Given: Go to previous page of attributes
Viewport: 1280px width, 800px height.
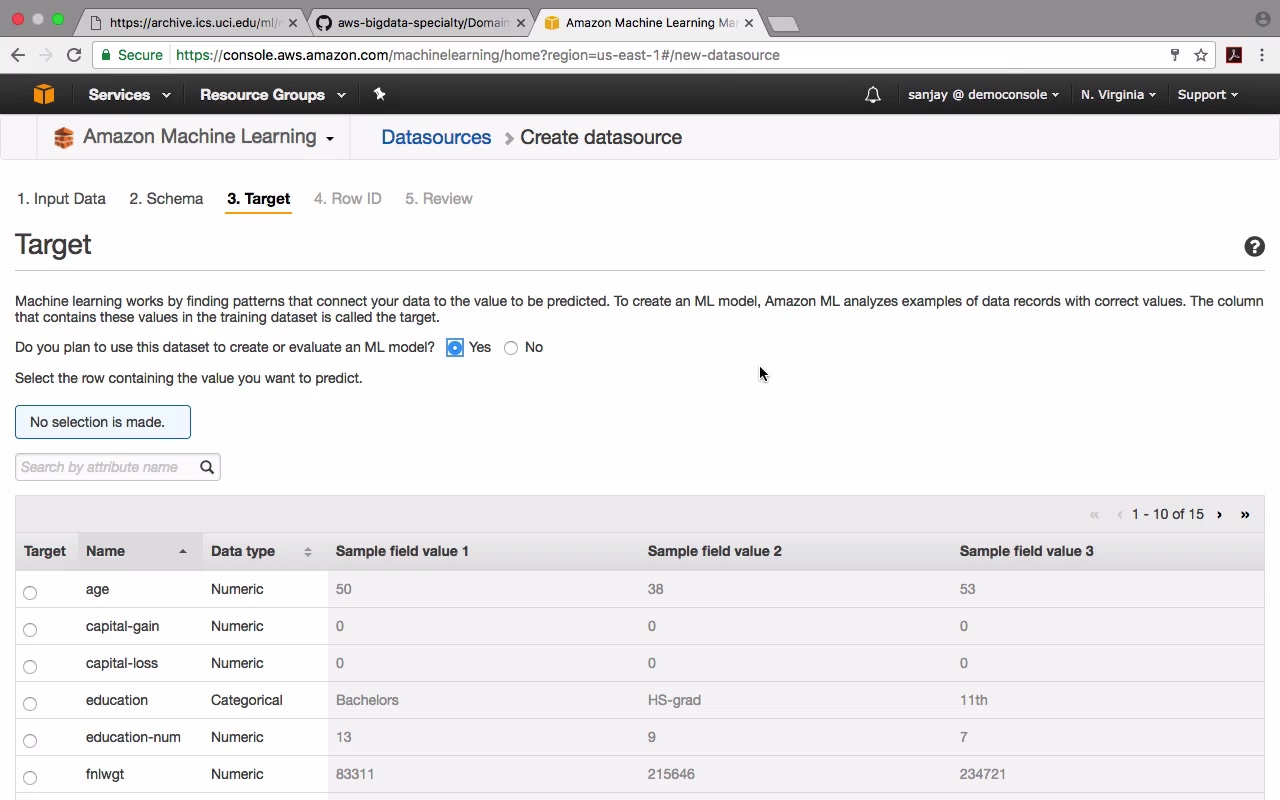Looking at the screenshot, I should pyautogui.click(x=1119, y=514).
